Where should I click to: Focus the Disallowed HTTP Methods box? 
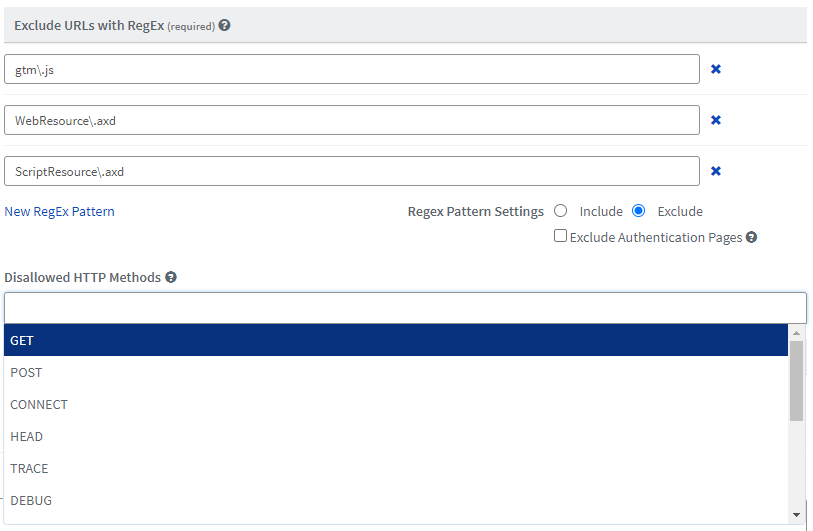coord(405,308)
